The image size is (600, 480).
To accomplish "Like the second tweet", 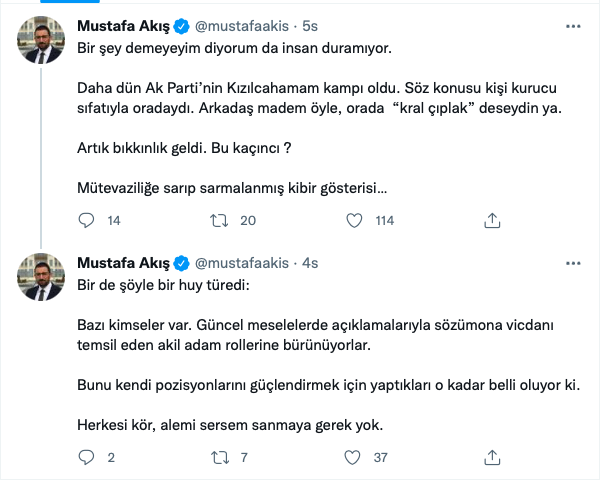I will click(x=355, y=458).
